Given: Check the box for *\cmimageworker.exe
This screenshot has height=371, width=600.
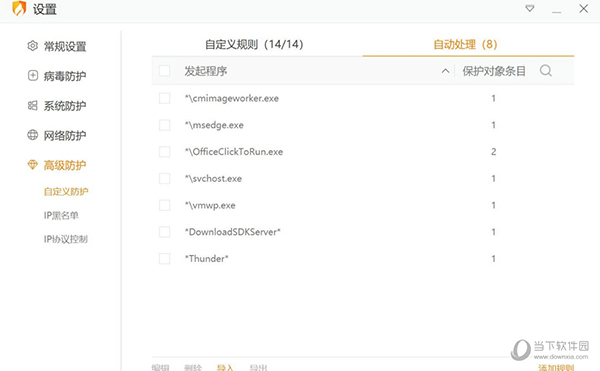Looking at the screenshot, I should click(x=165, y=98).
